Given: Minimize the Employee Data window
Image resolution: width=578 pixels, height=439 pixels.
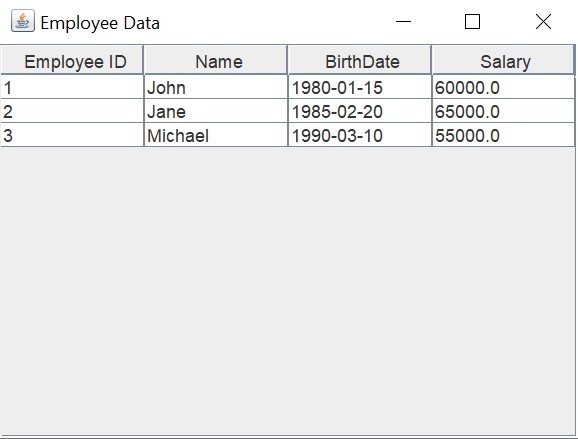Looking at the screenshot, I should [403, 21].
